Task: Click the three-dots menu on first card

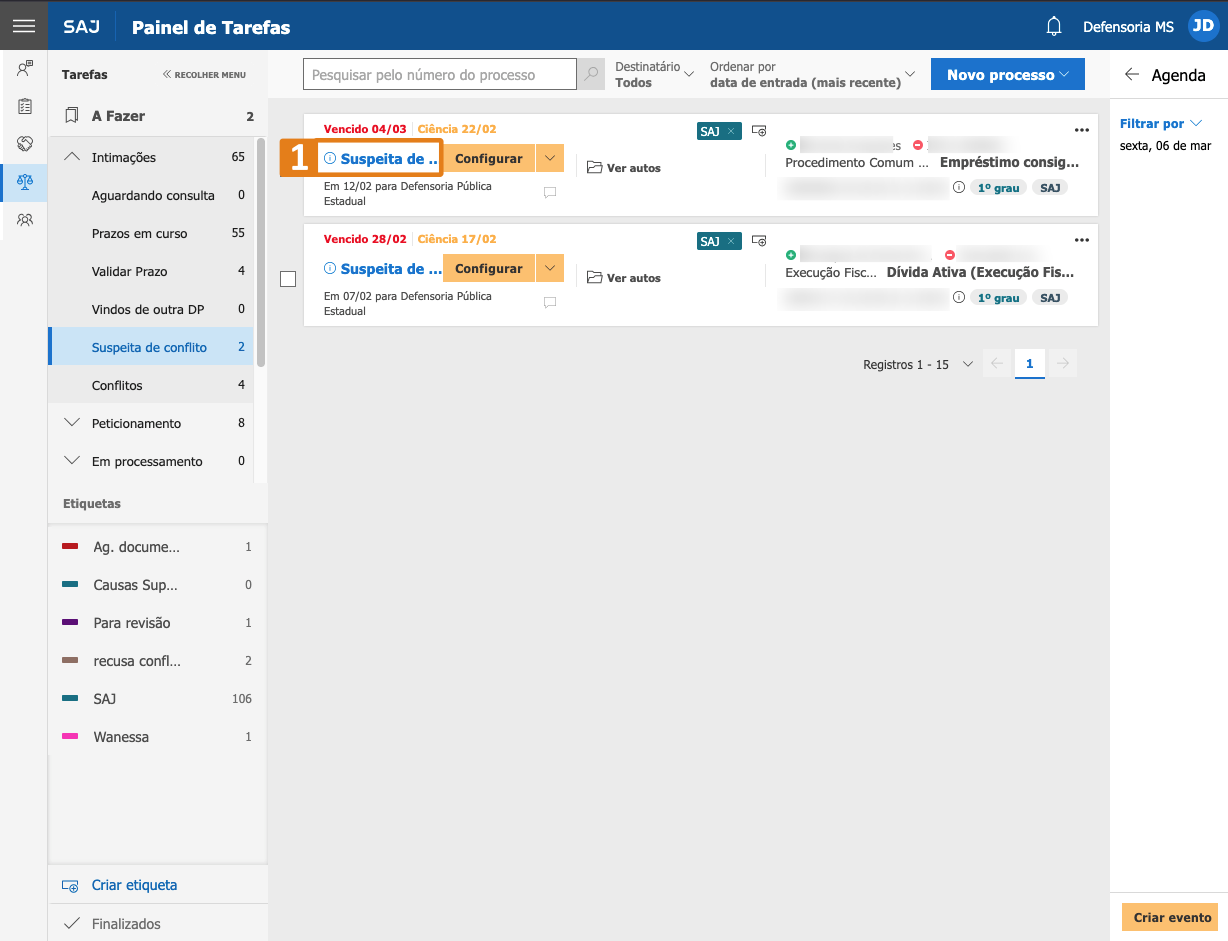Action: pyautogui.click(x=1081, y=130)
